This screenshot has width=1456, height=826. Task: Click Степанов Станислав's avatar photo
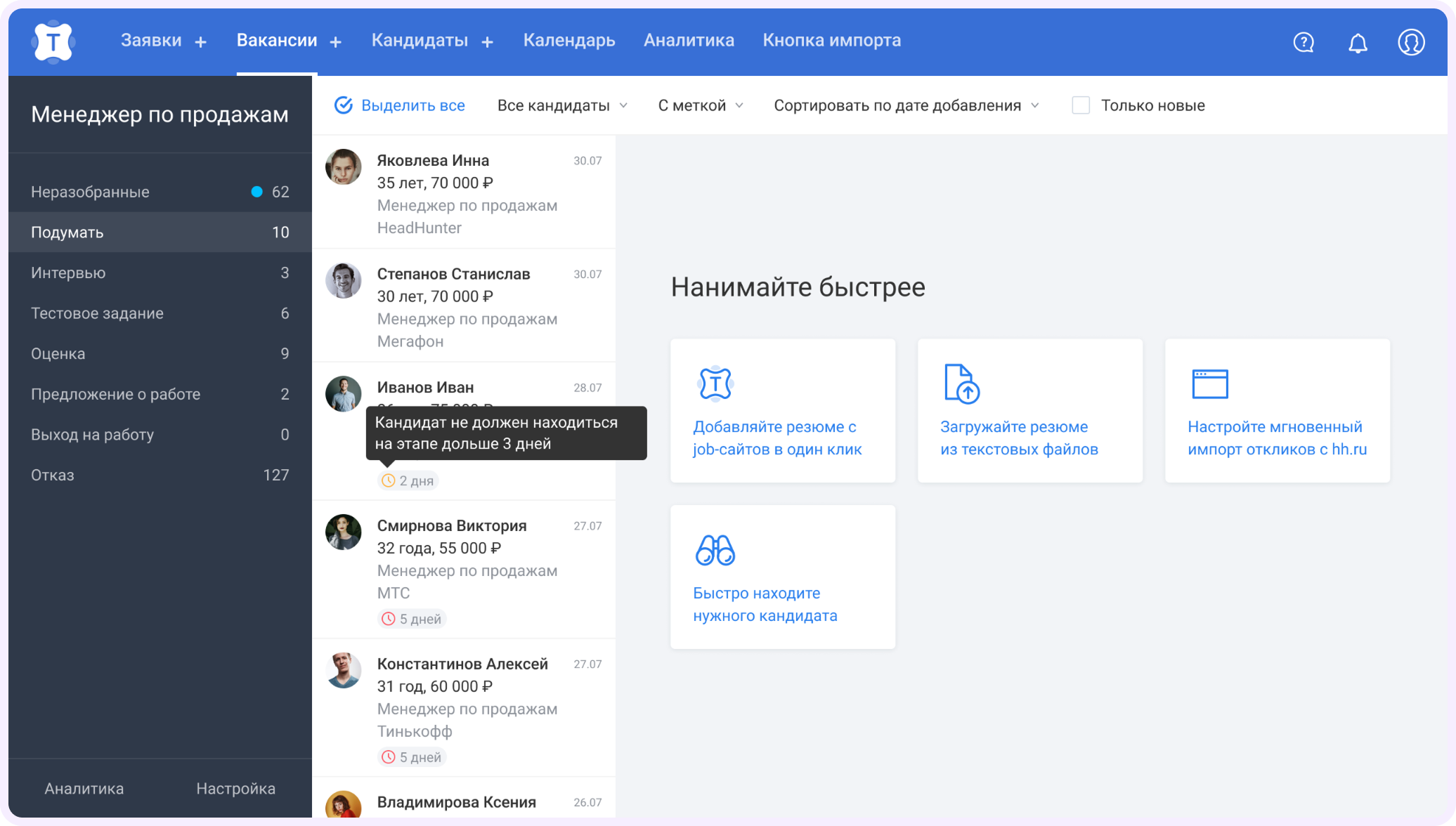(x=344, y=280)
